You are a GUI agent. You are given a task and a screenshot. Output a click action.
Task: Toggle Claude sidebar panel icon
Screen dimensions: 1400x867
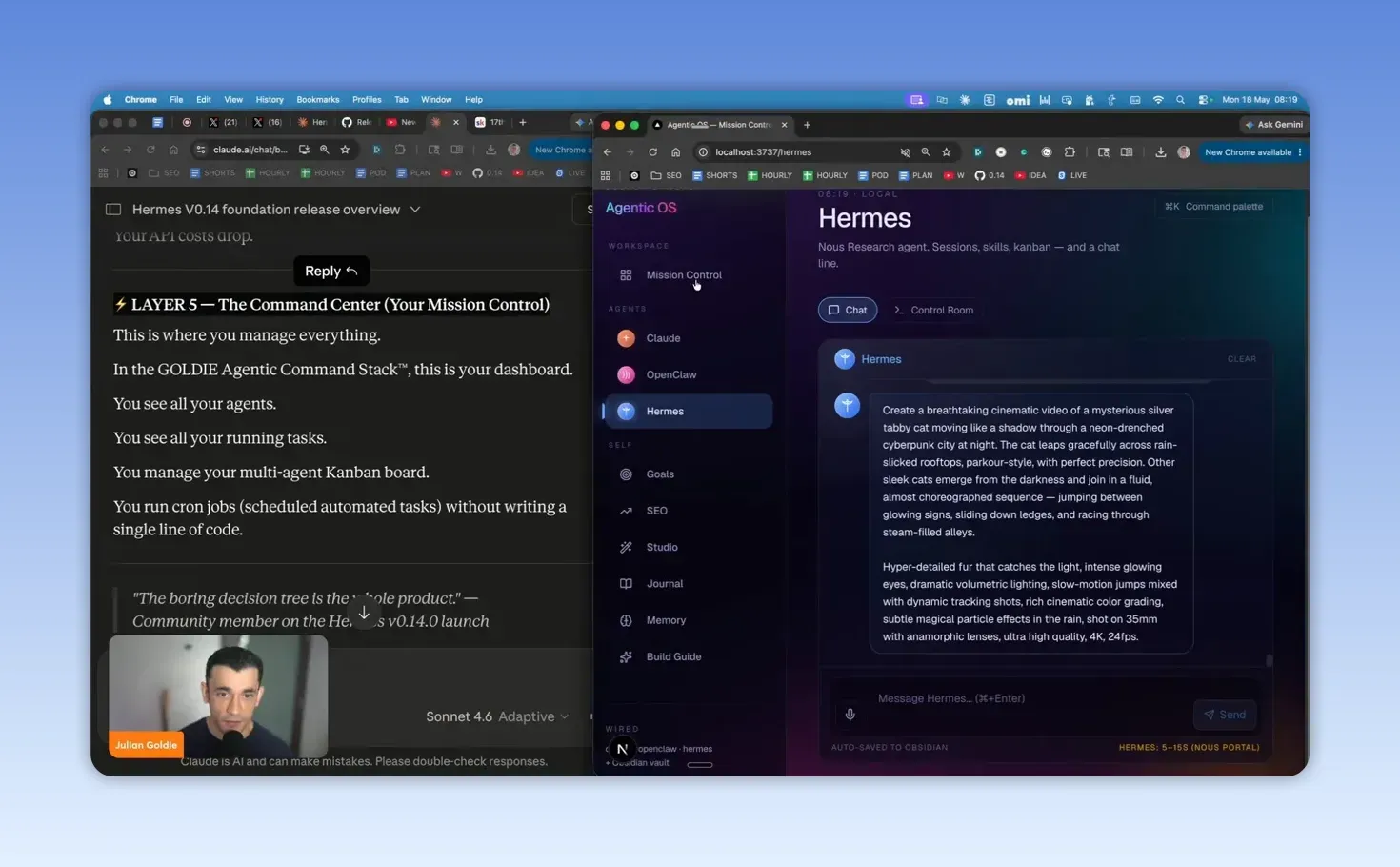click(113, 210)
